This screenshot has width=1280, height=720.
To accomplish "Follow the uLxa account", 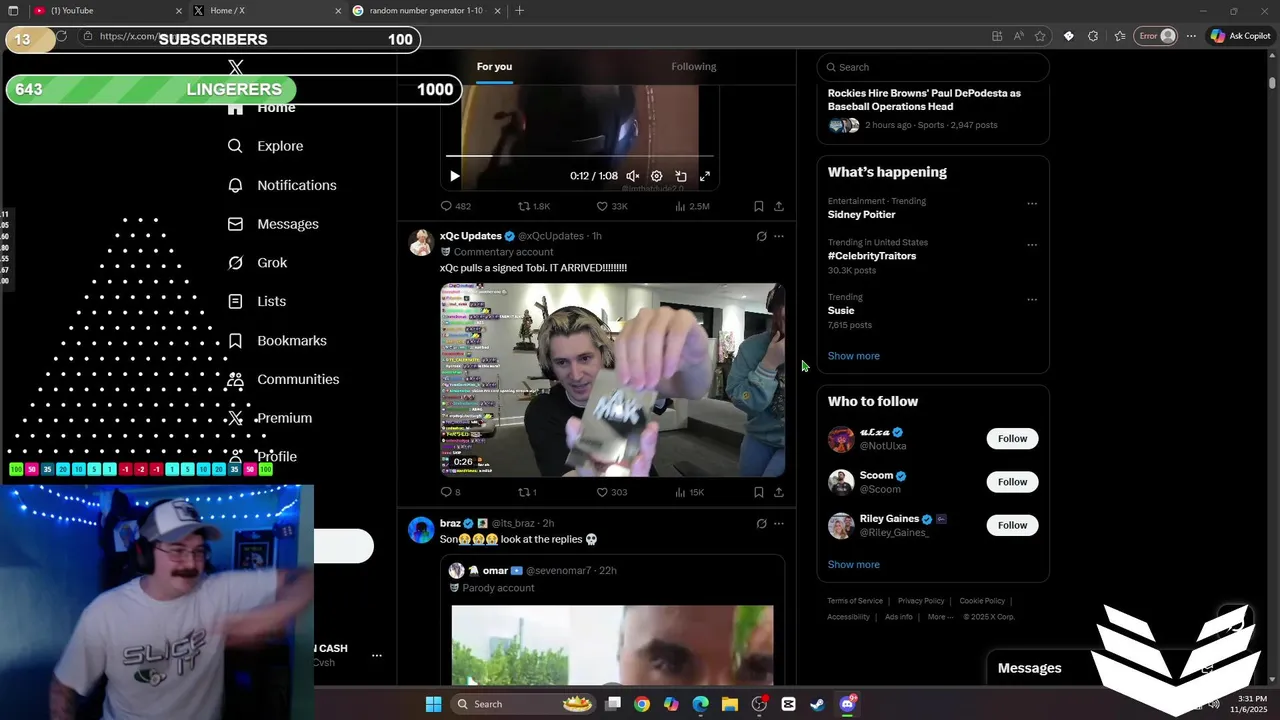I will tap(1012, 439).
